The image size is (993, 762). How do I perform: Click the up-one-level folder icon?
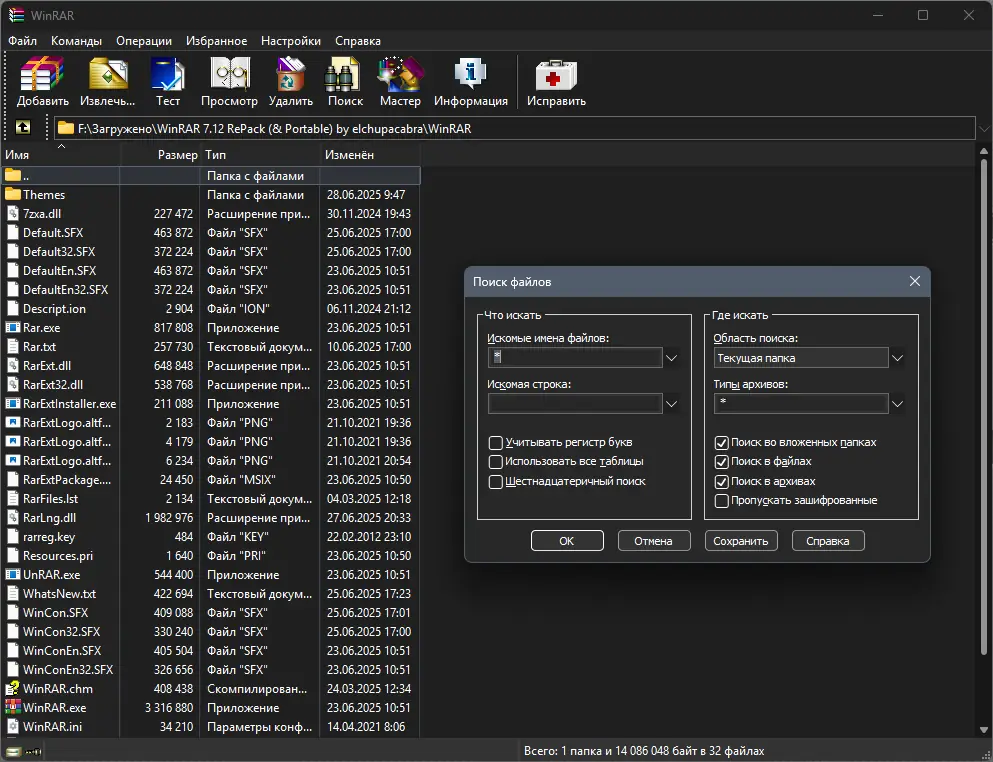pos(23,128)
